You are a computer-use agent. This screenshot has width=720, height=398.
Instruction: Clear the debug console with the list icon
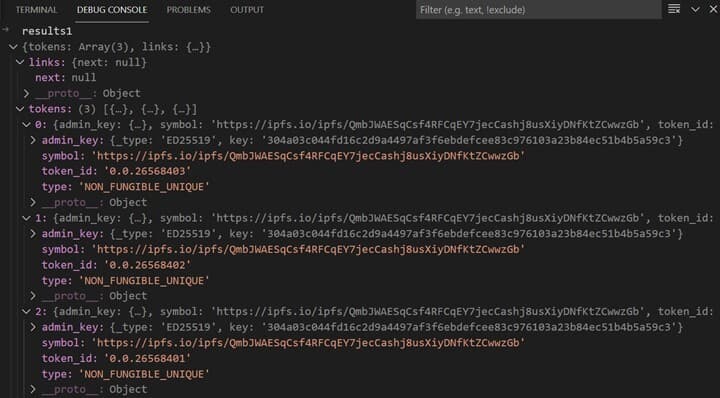coord(674,9)
